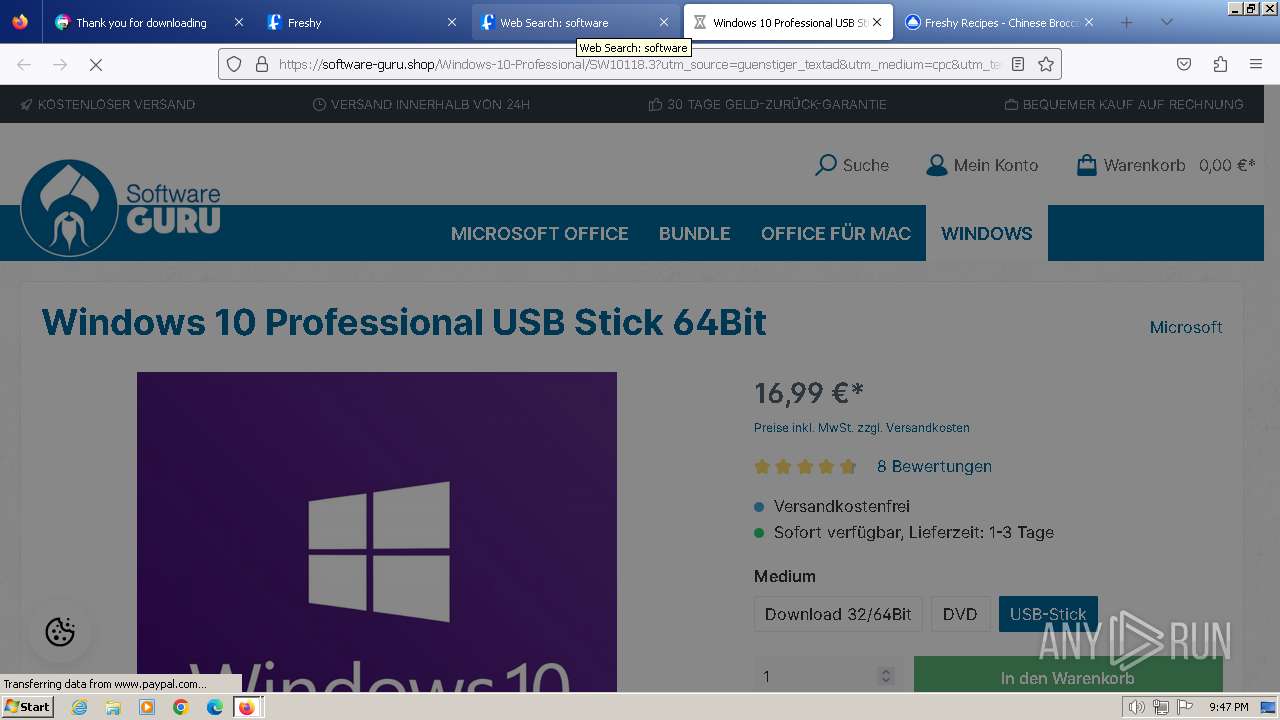Select the USB-Stick medium option
1280x720 pixels.
(x=1048, y=614)
